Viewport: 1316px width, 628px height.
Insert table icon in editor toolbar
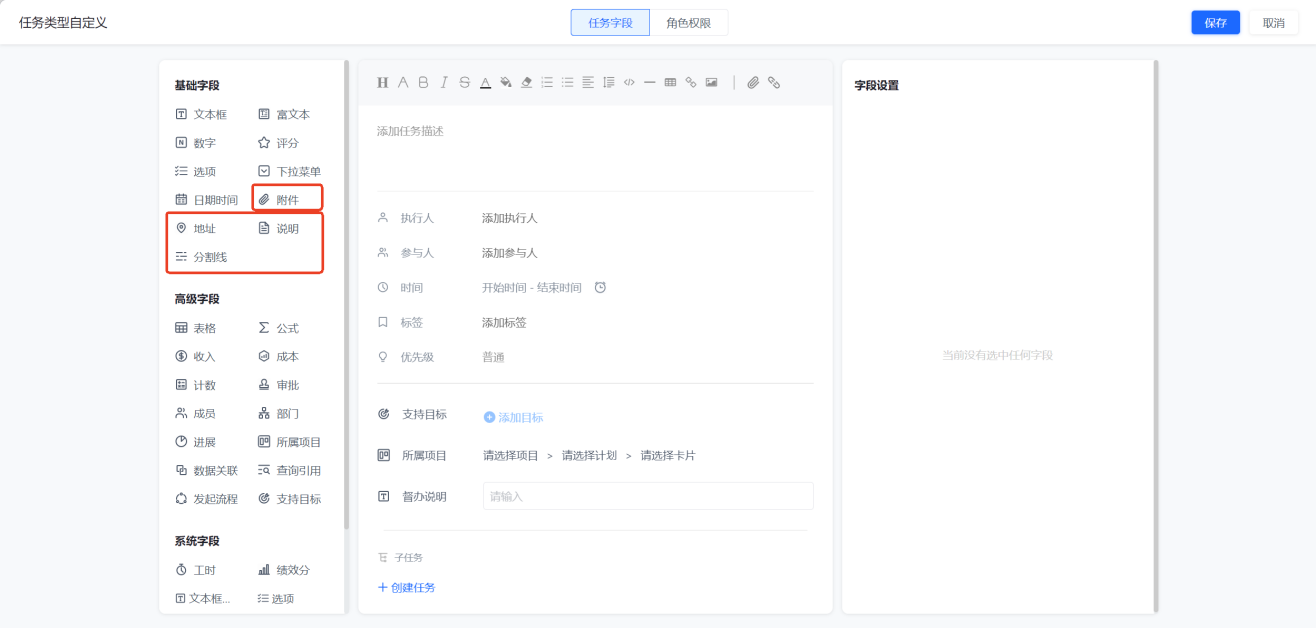point(670,83)
